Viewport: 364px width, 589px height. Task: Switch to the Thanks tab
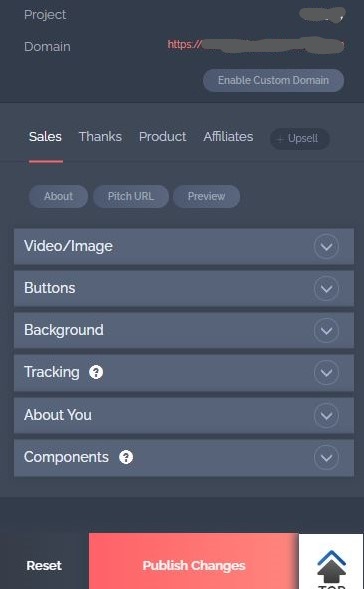point(100,136)
